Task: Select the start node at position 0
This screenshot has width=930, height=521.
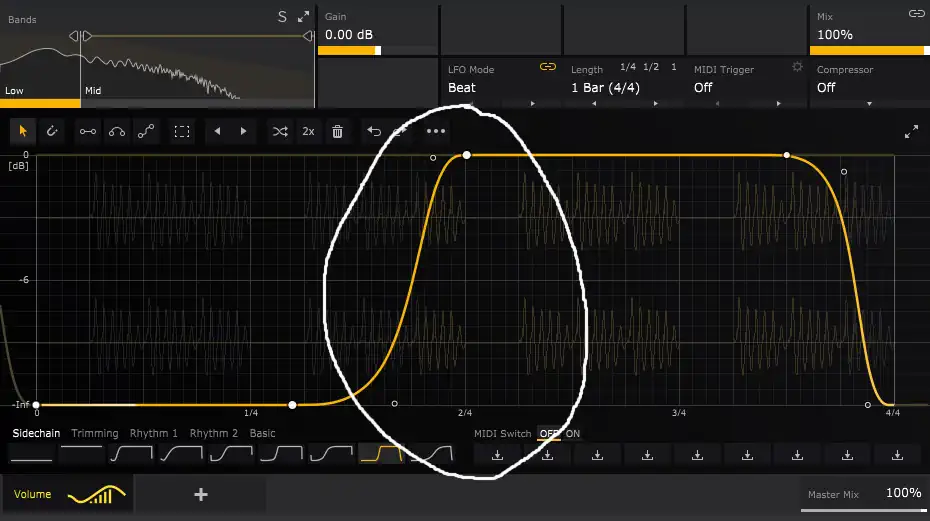Action: [36, 405]
